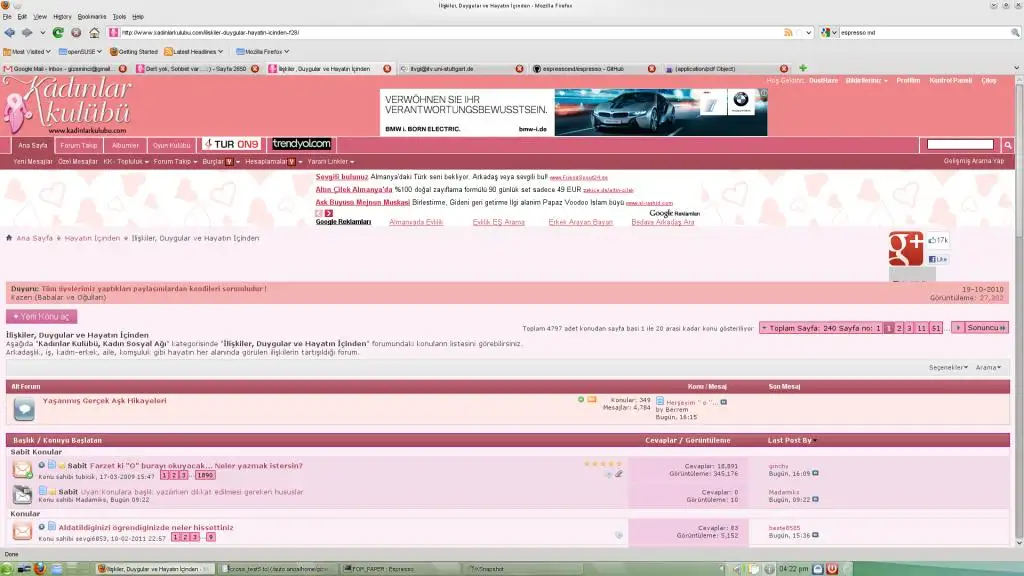Screen dimensions: 1024x576
Task: Open a new tab with green plus icon
Action: (x=803, y=68)
